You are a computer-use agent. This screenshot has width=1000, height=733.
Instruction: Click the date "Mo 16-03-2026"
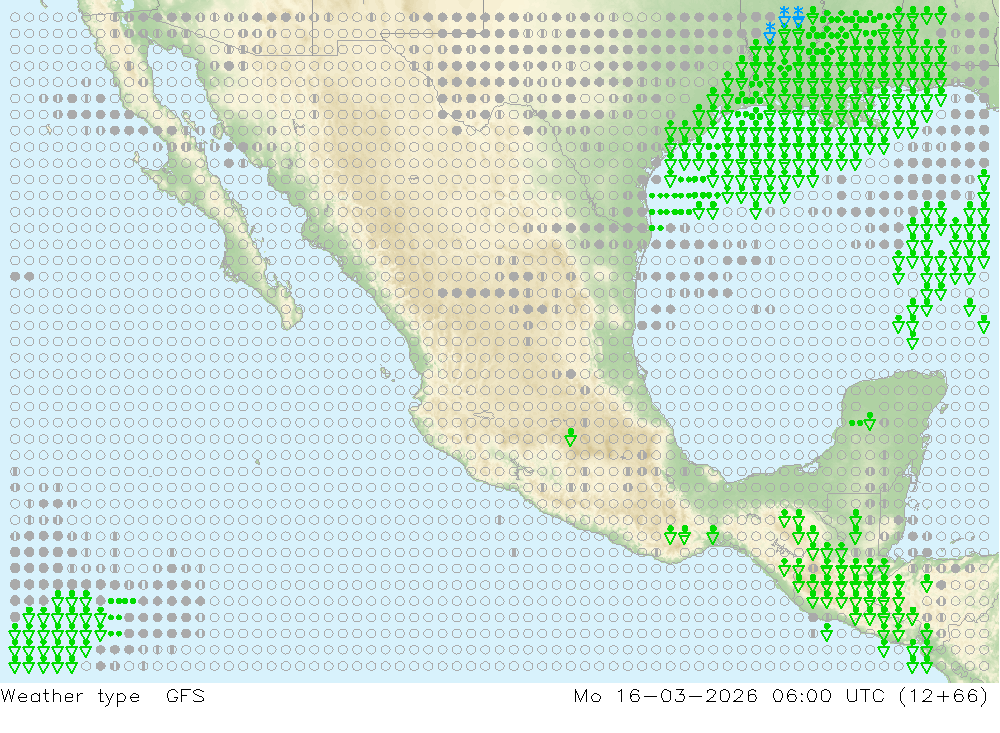tap(666, 695)
